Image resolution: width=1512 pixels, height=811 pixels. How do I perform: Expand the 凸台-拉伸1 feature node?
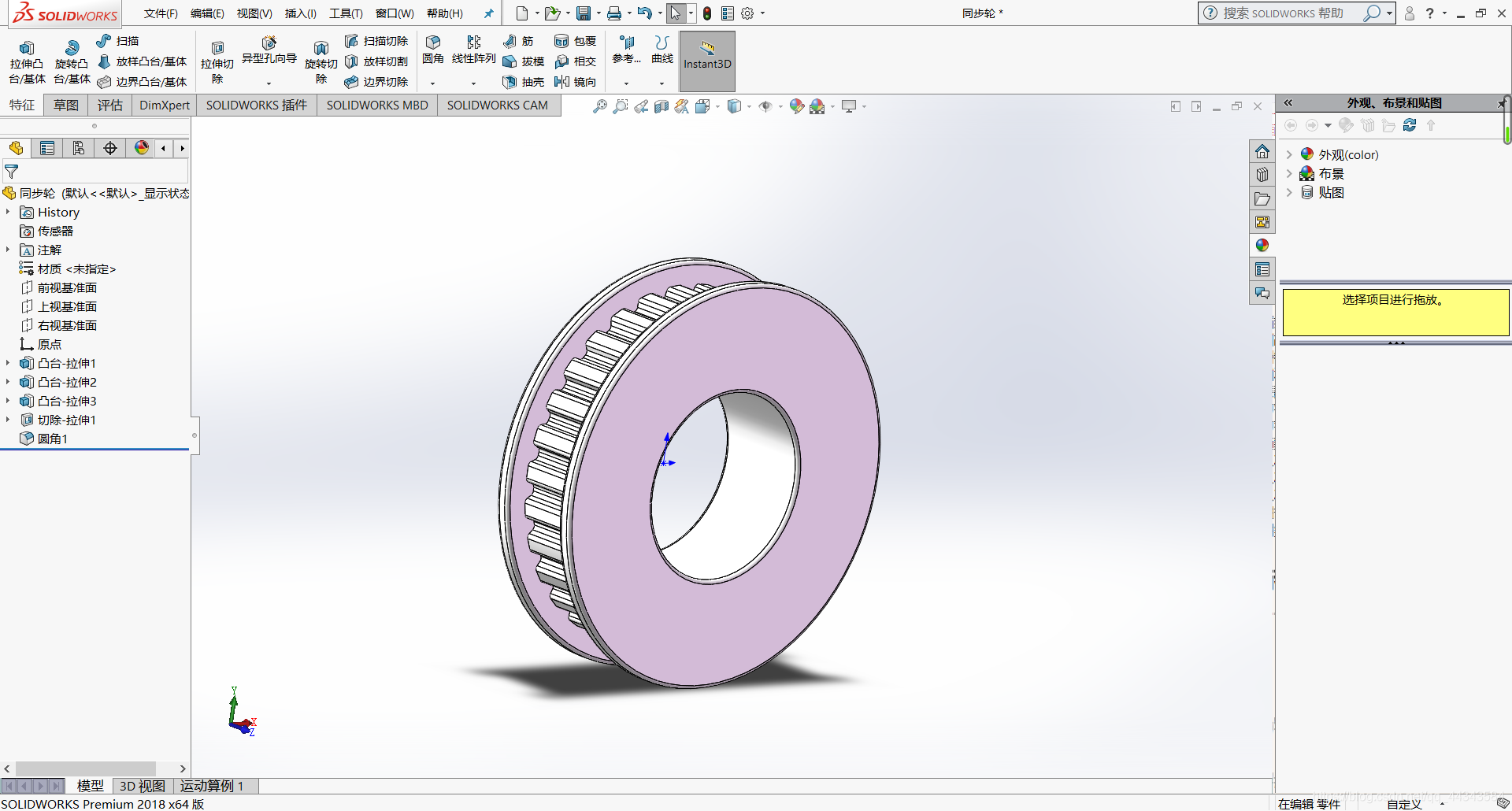(8, 364)
